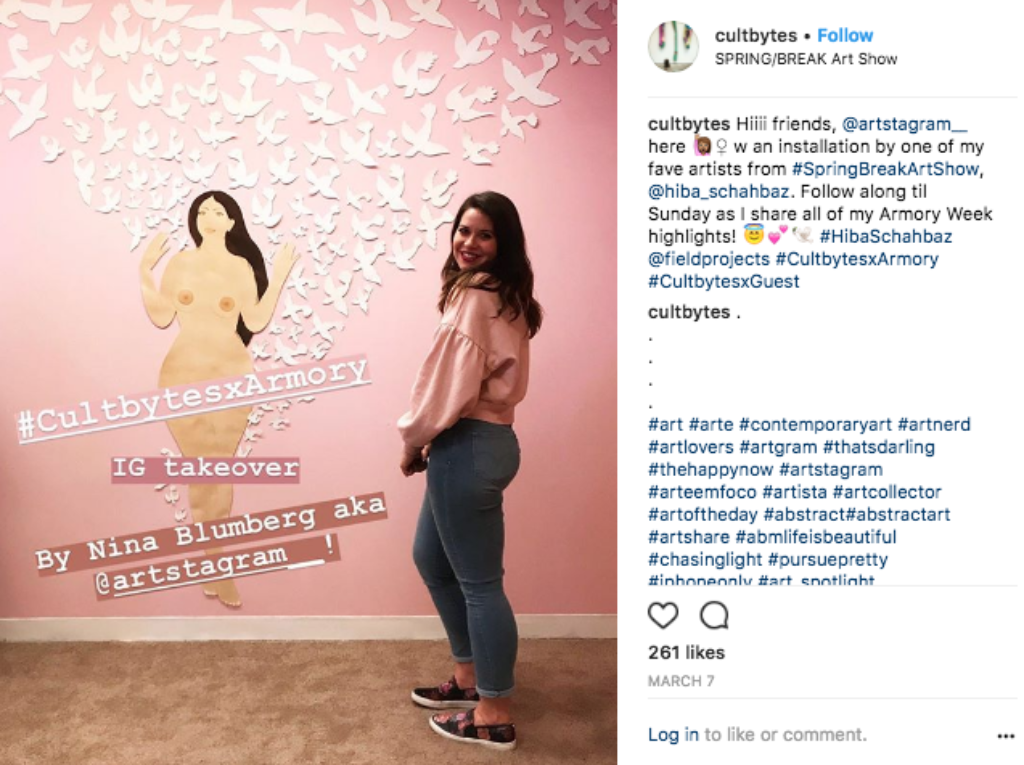Open the #SpringBreakArtShow hashtag
1024x765 pixels.
(x=885, y=169)
